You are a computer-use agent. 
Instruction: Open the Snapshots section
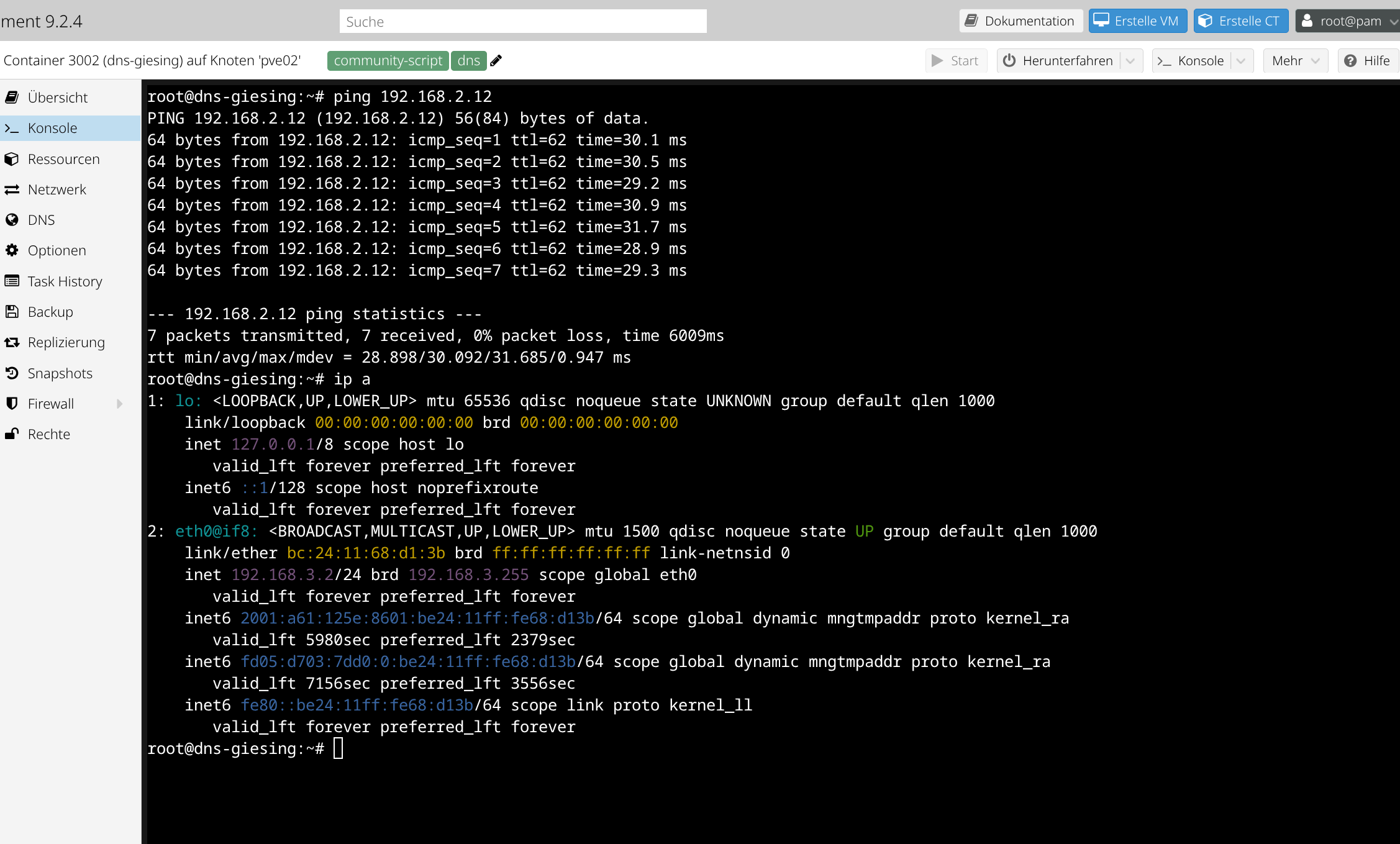[70, 373]
